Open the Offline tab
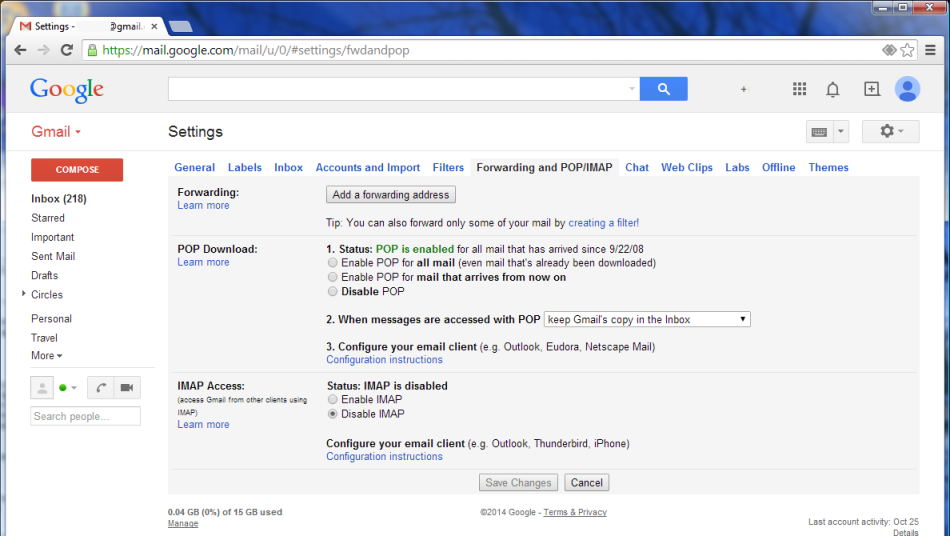Viewport: 950px width, 536px height. coord(779,167)
